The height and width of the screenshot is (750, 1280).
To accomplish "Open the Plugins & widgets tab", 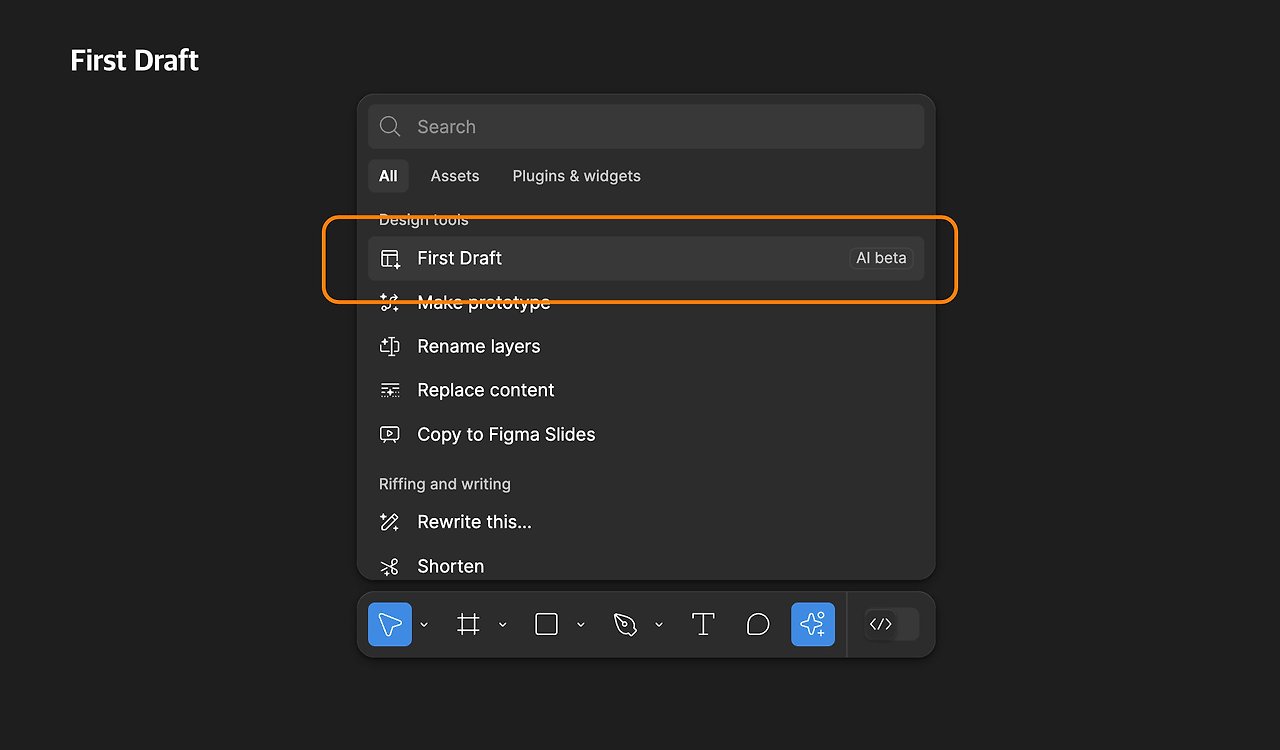I will (x=577, y=176).
